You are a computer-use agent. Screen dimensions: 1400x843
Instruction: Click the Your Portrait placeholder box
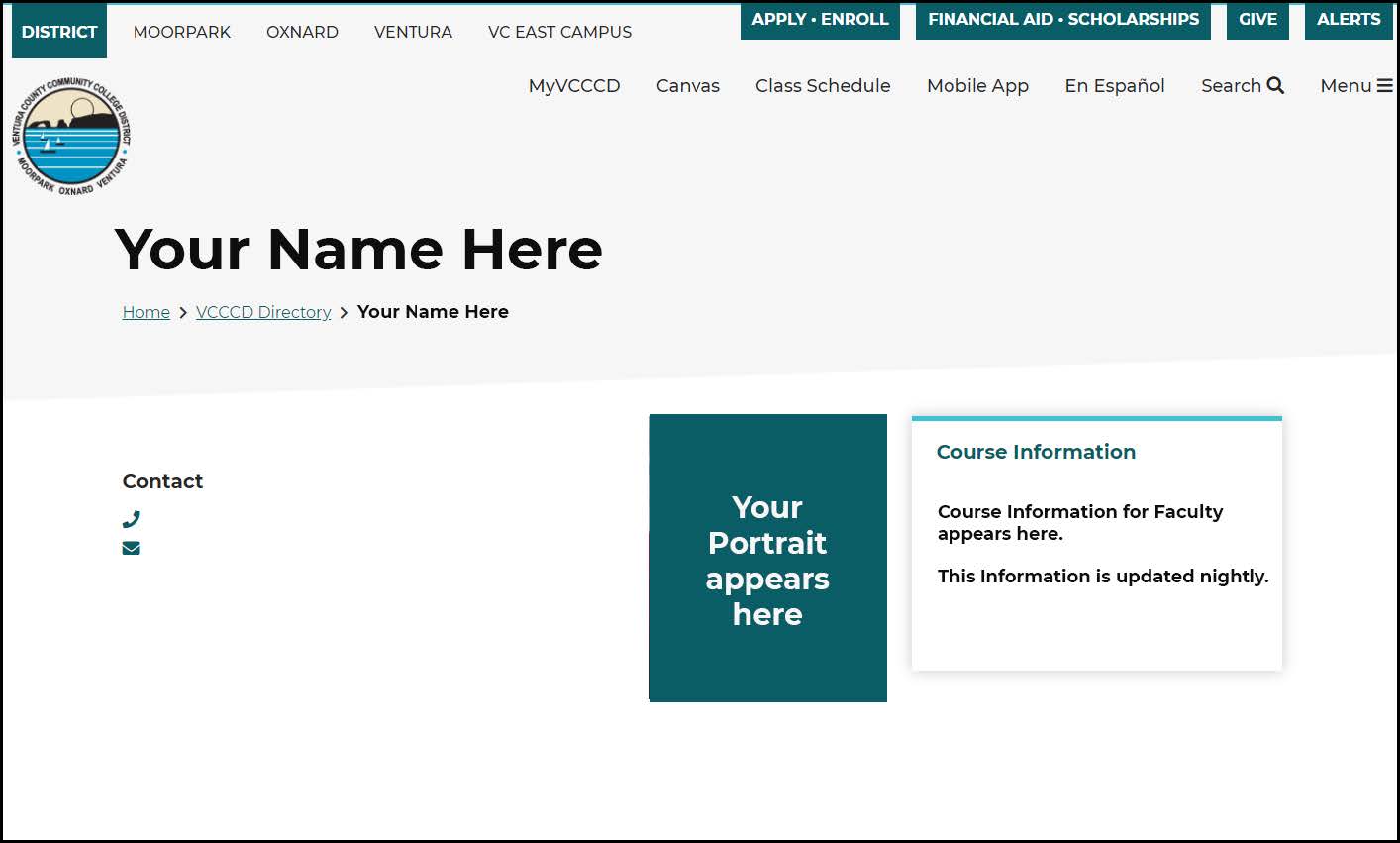click(x=767, y=558)
